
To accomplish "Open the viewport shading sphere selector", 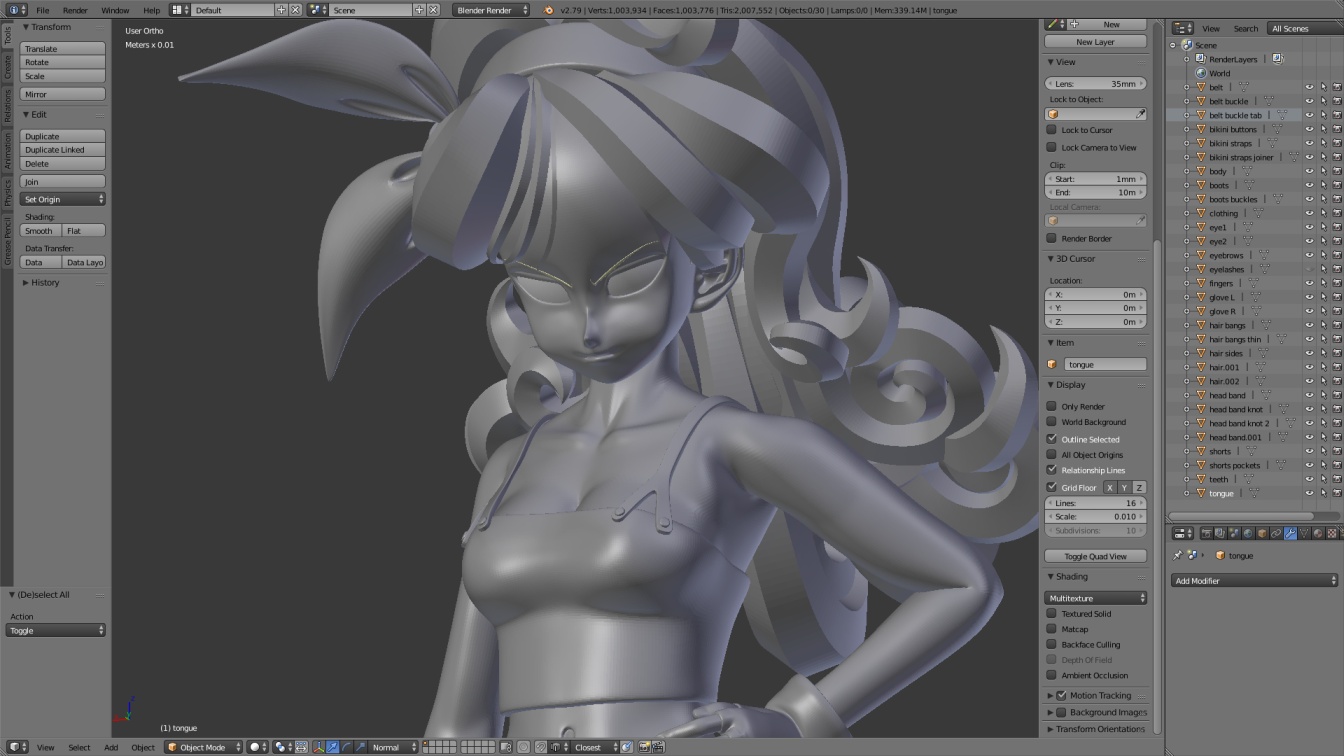I will click(x=257, y=747).
